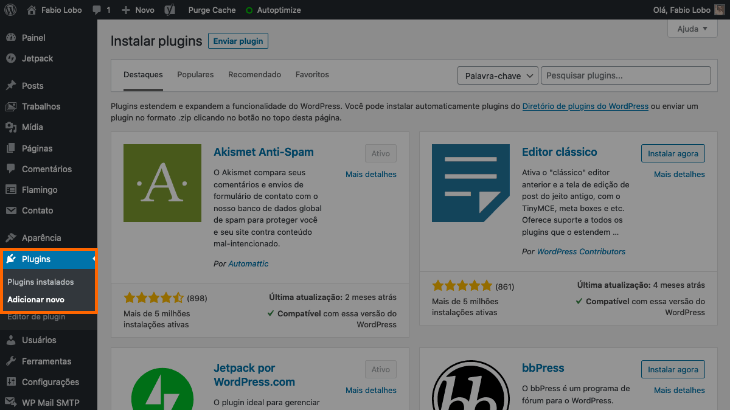Image resolution: width=730 pixels, height=410 pixels.
Task: Open Mais detalhes for Editor clássico
Action: 679,174
